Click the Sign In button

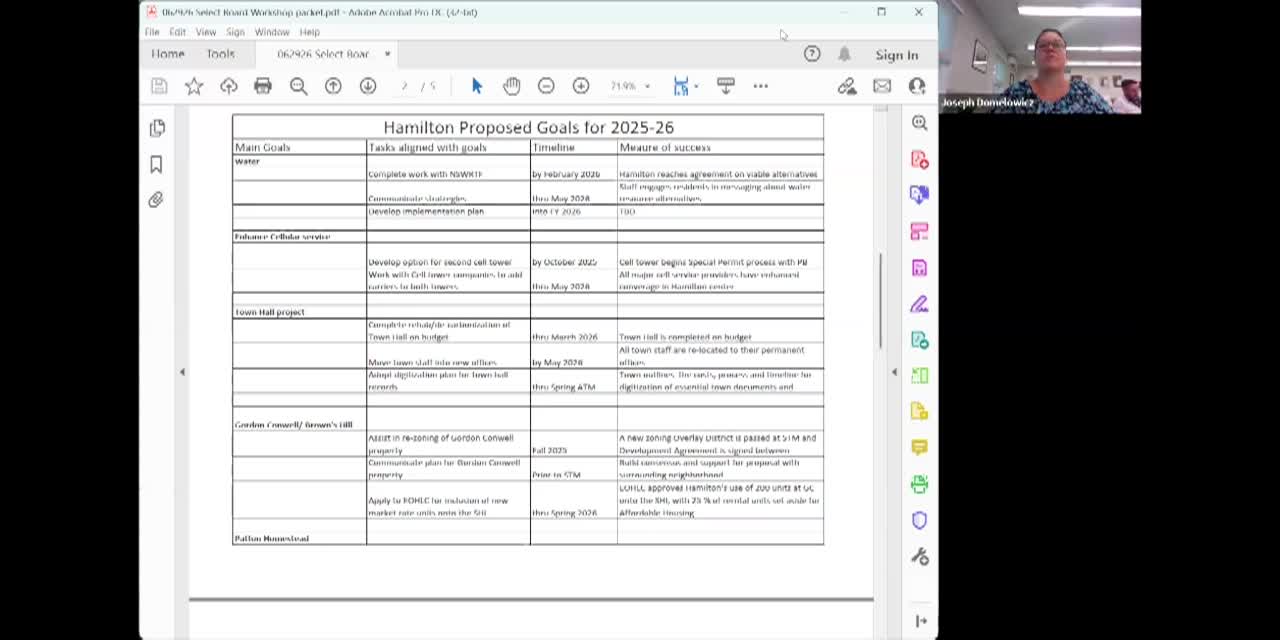pos(897,55)
